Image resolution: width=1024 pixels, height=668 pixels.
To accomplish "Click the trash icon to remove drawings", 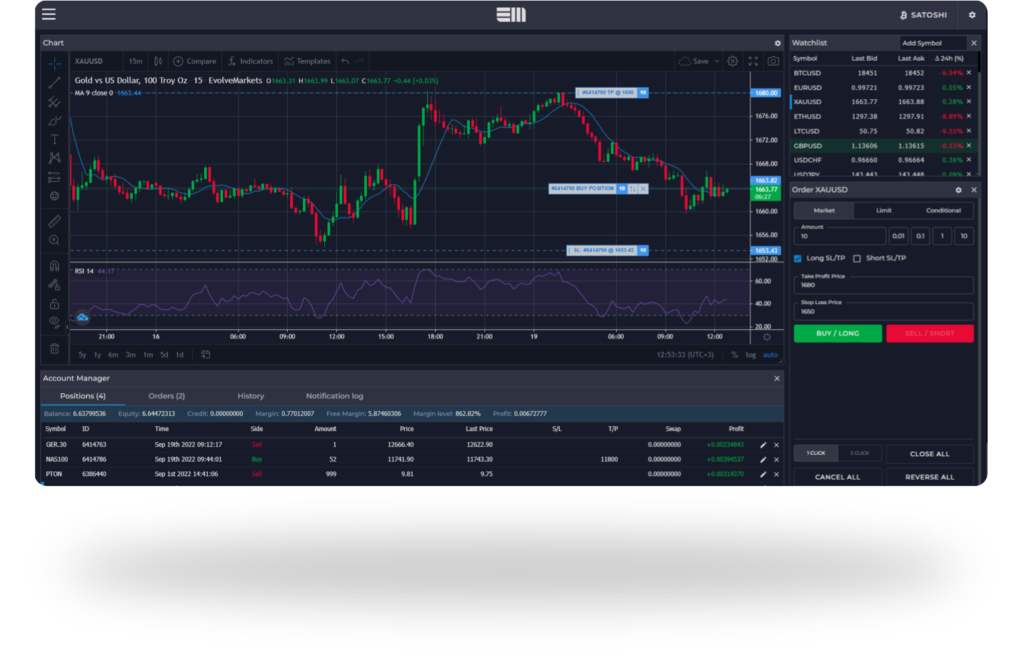I will [x=54, y=348].
